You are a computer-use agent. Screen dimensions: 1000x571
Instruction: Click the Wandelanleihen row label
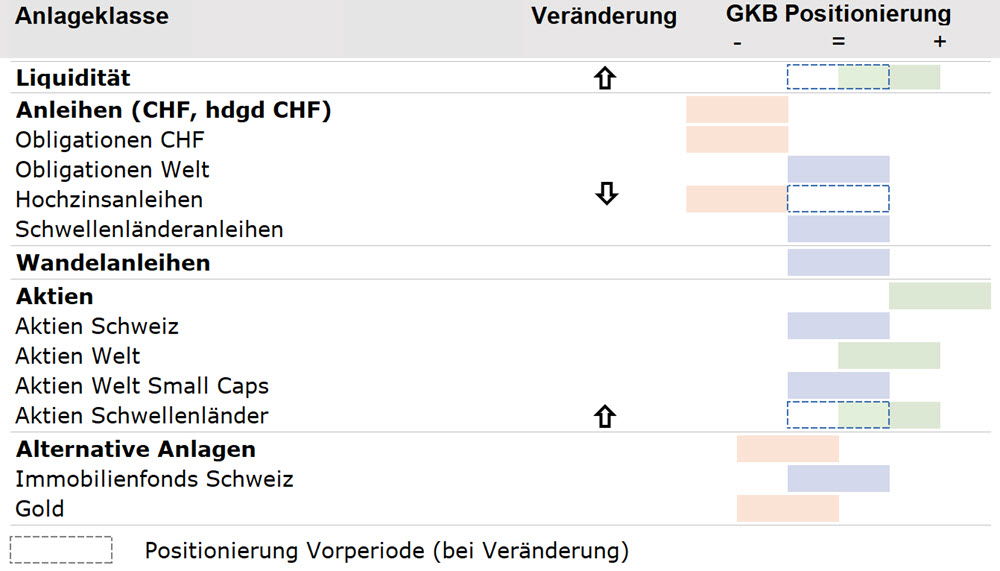tap(113, 263)
